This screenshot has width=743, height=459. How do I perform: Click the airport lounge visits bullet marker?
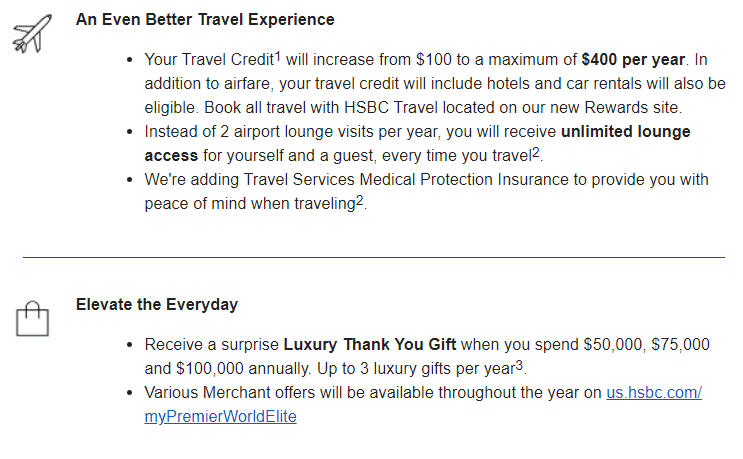click(x=130, y=132)
